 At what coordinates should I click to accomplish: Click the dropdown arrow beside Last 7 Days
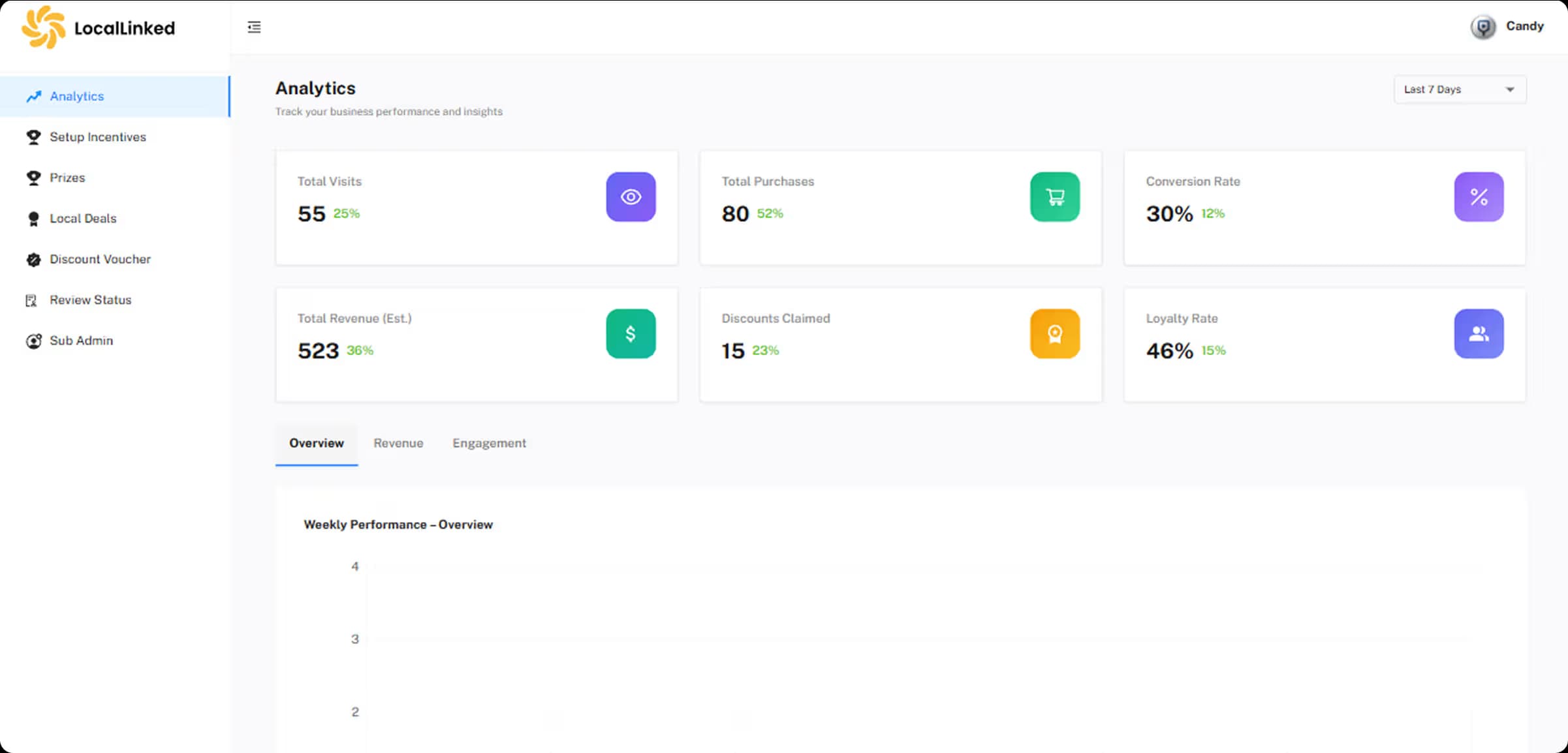coord(1510,89)
